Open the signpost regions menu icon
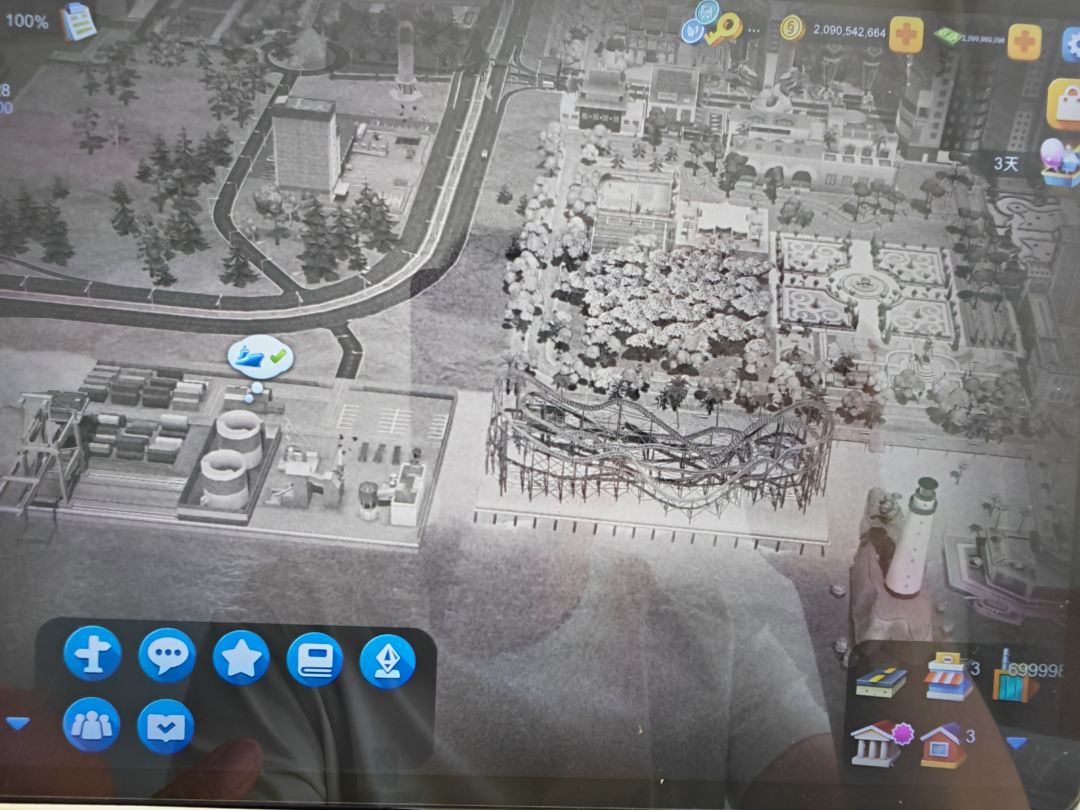Viewport: 1080px width, 810px height. (x=92, y=653)
